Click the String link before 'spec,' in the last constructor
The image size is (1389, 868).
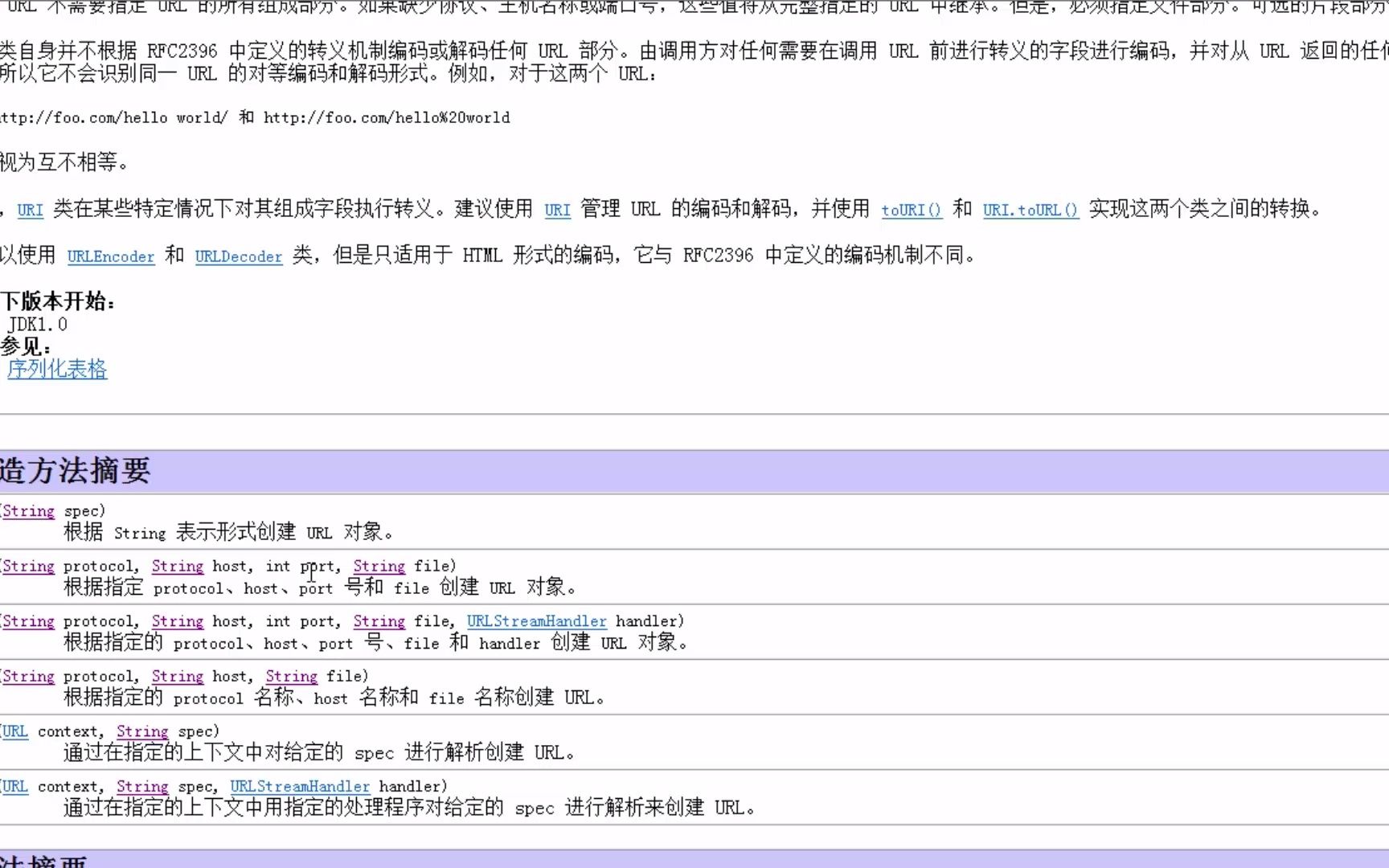[142, 787]
